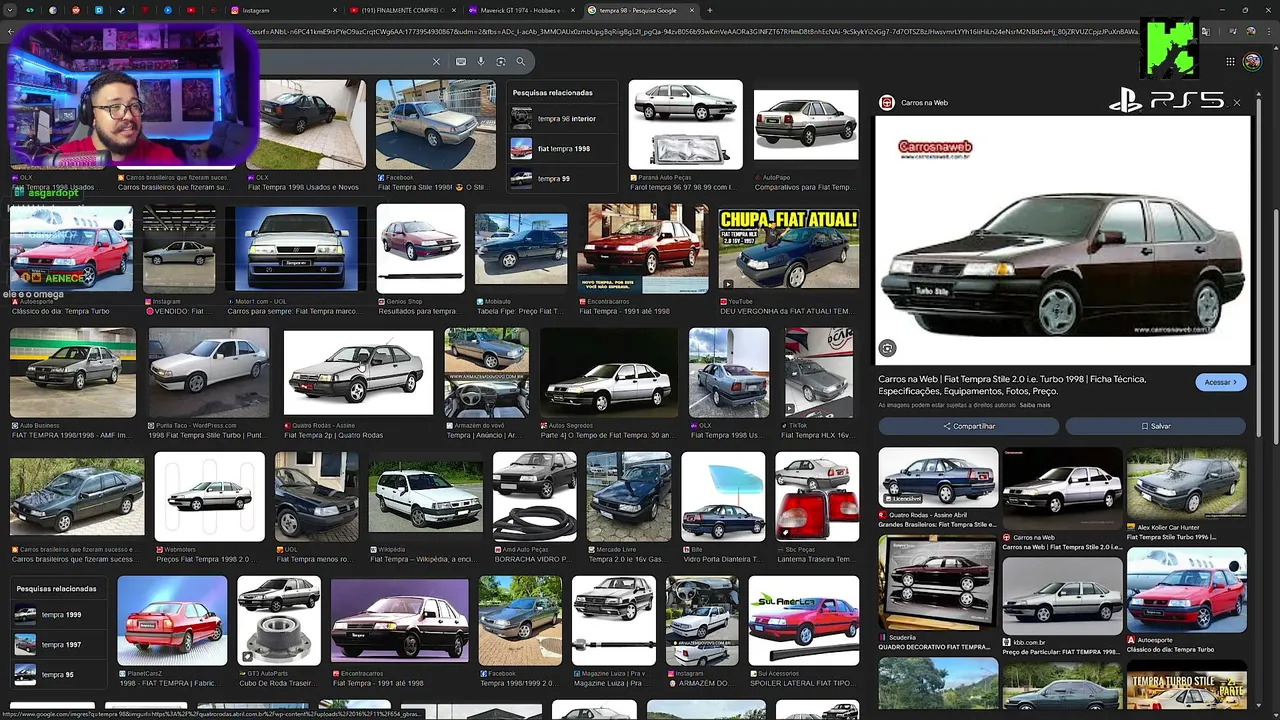Image resolution: width=1280 pixels, height=720 pixels.
Task: Open the Saiba mais copyright link
Action: pyautogui.click(x=1034, y=405)
